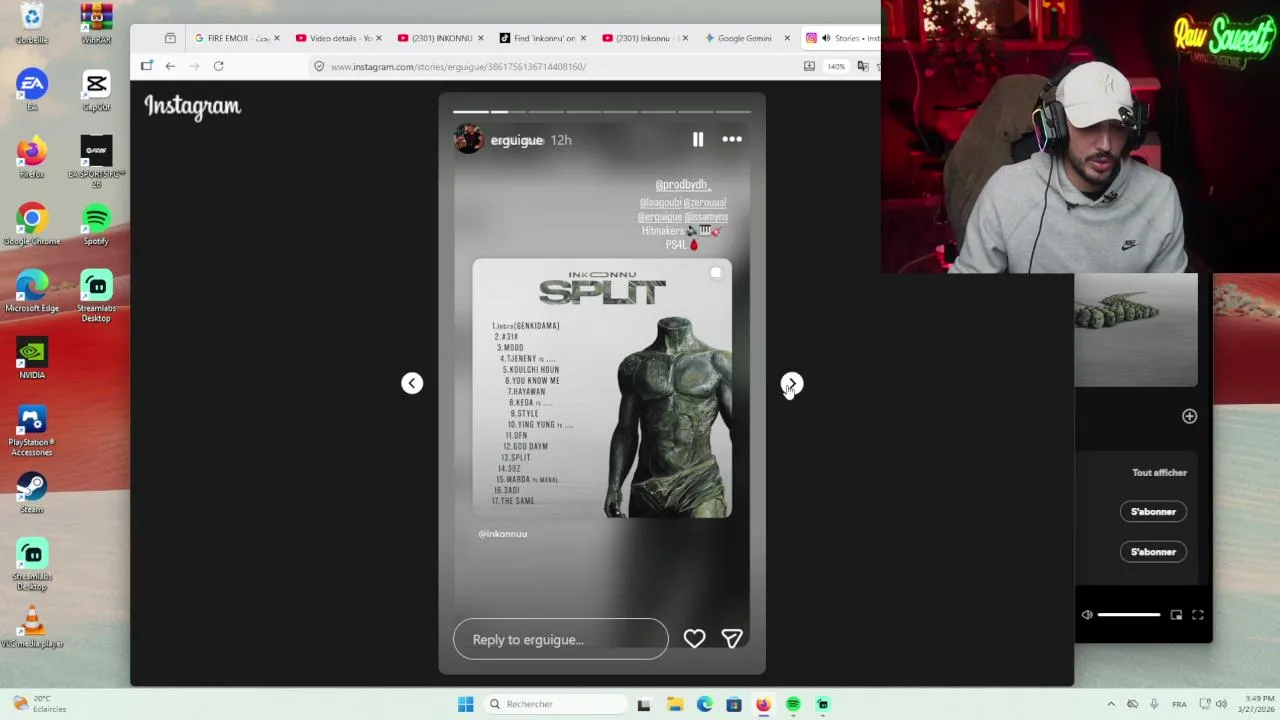Add to library with Spotify plus icon
The height and width of the screenshot is (720, 1280).
[1189, 416]
